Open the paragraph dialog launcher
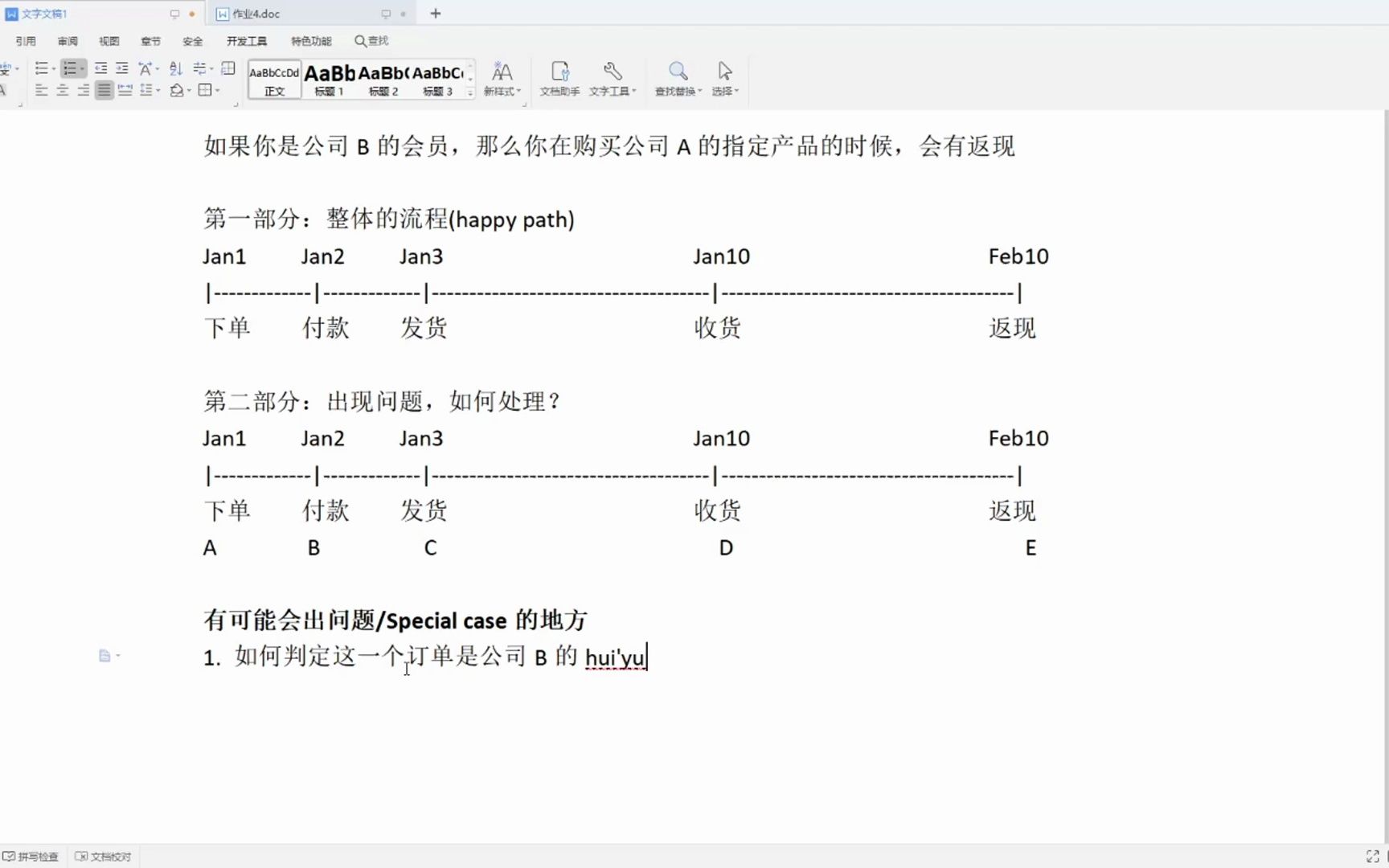 point(236,104)
